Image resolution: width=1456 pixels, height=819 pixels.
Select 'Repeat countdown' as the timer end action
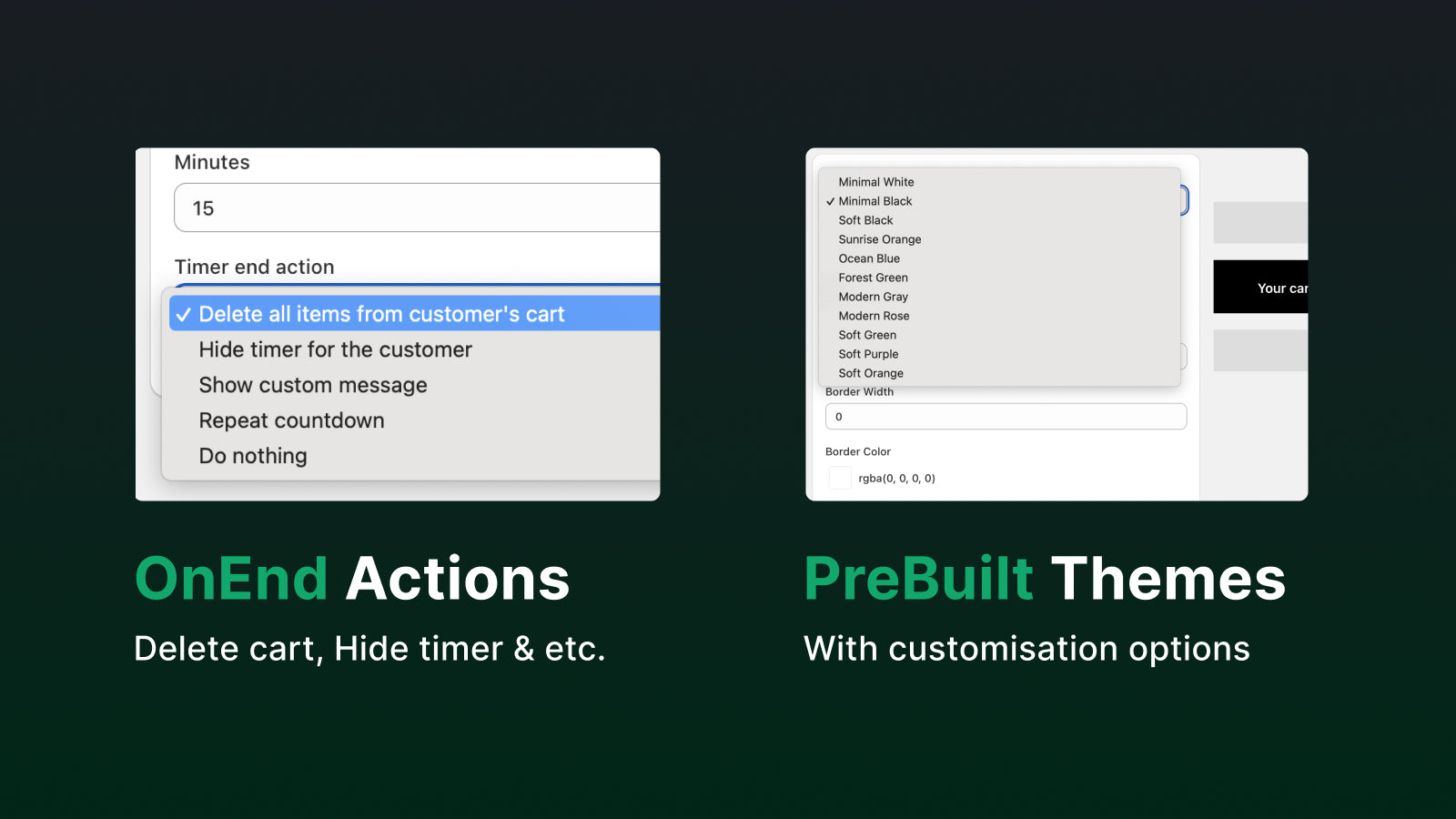[x=291, y=420]
